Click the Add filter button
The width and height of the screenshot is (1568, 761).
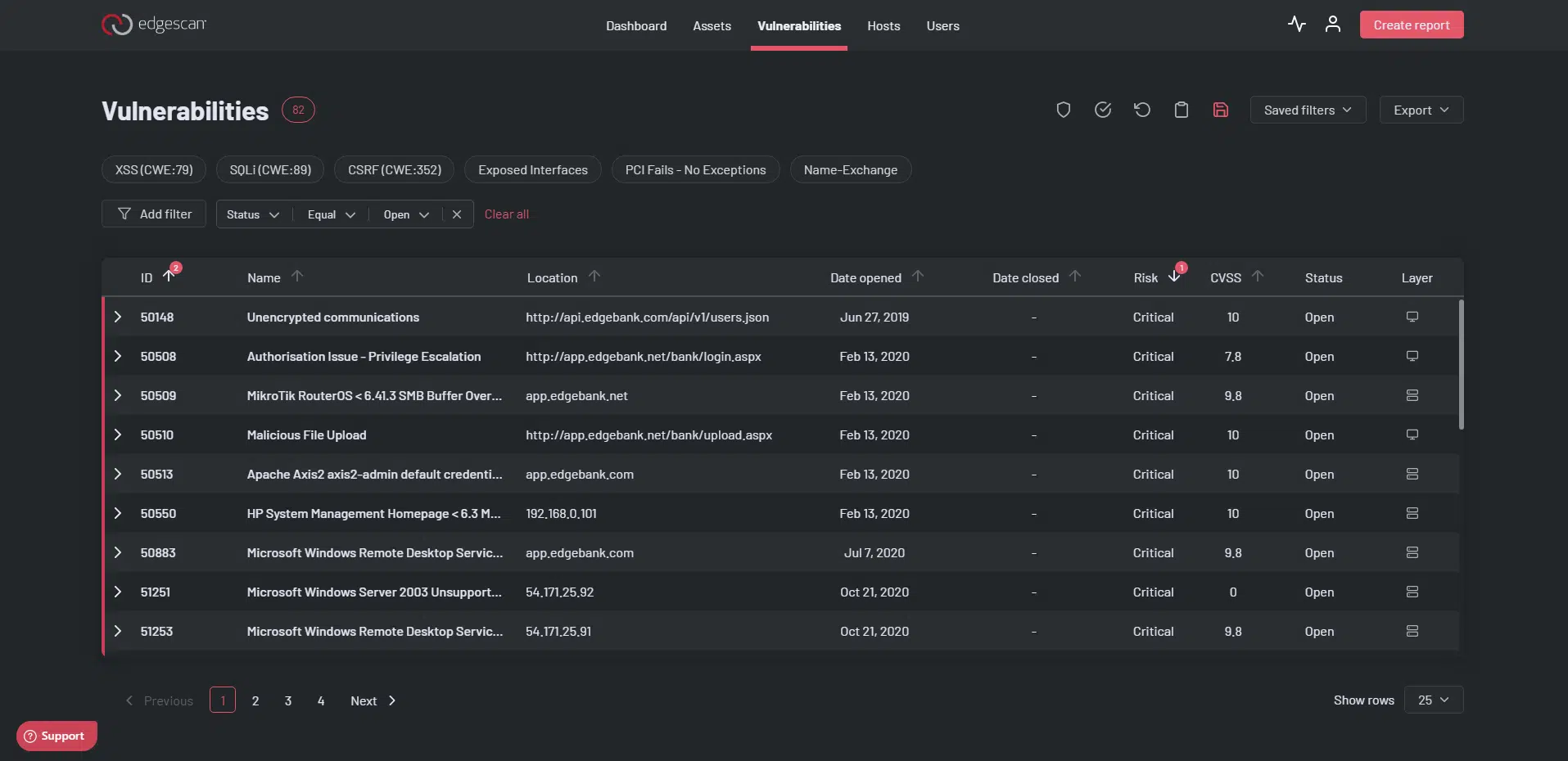(154, 214)
